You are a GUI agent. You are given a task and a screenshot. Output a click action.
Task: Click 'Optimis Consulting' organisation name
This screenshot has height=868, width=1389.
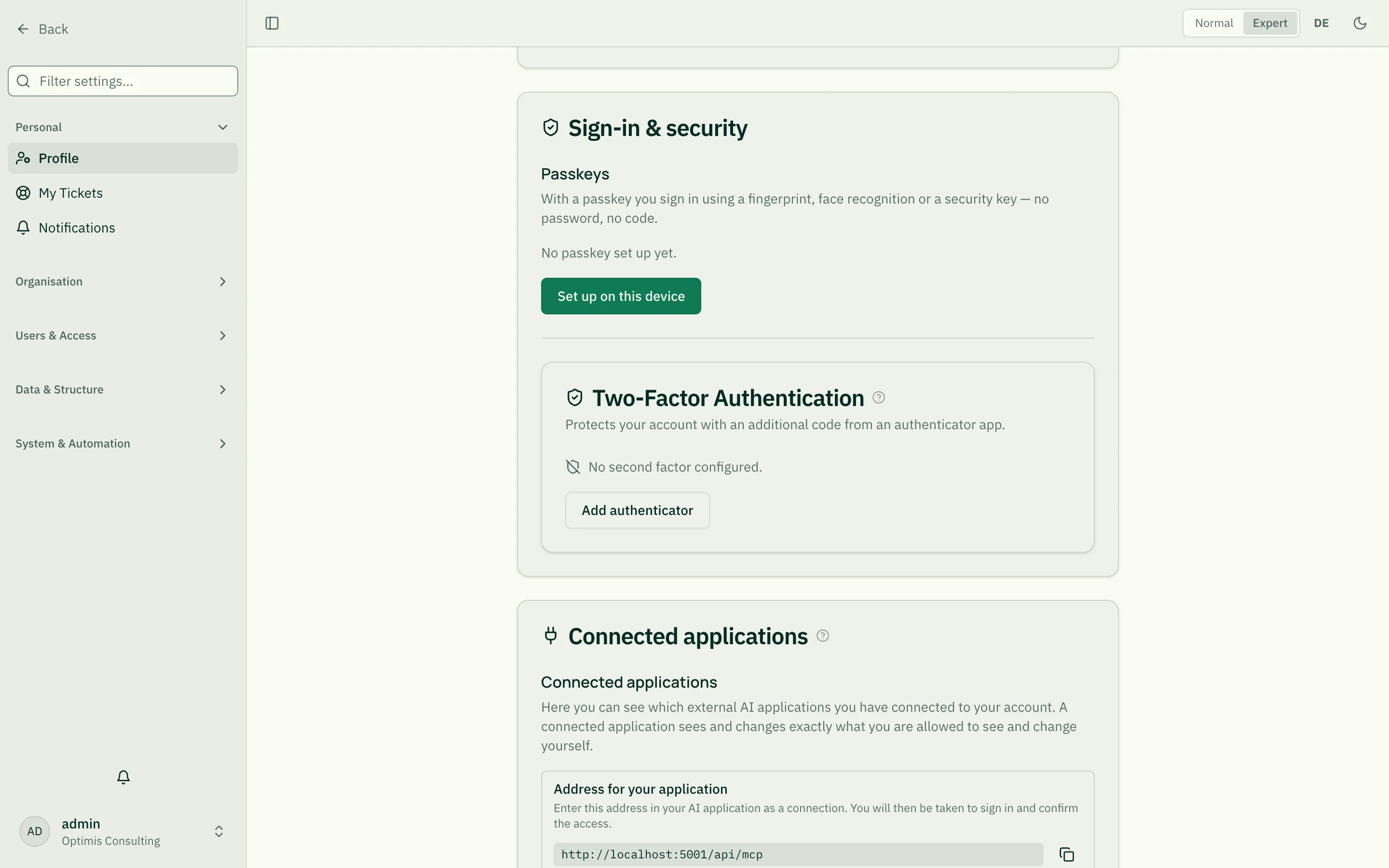(x=111, y=841)
